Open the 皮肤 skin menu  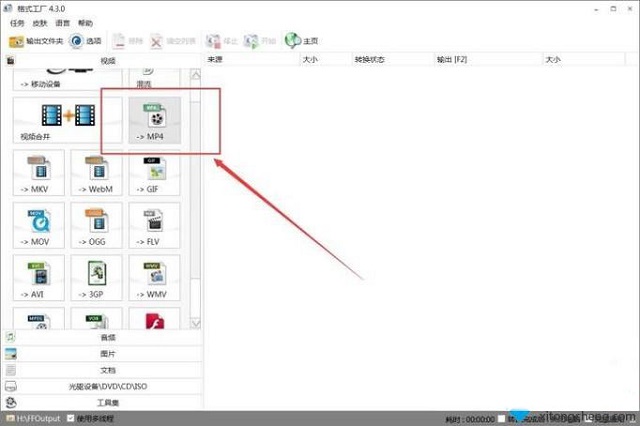(x=40, y=23)
